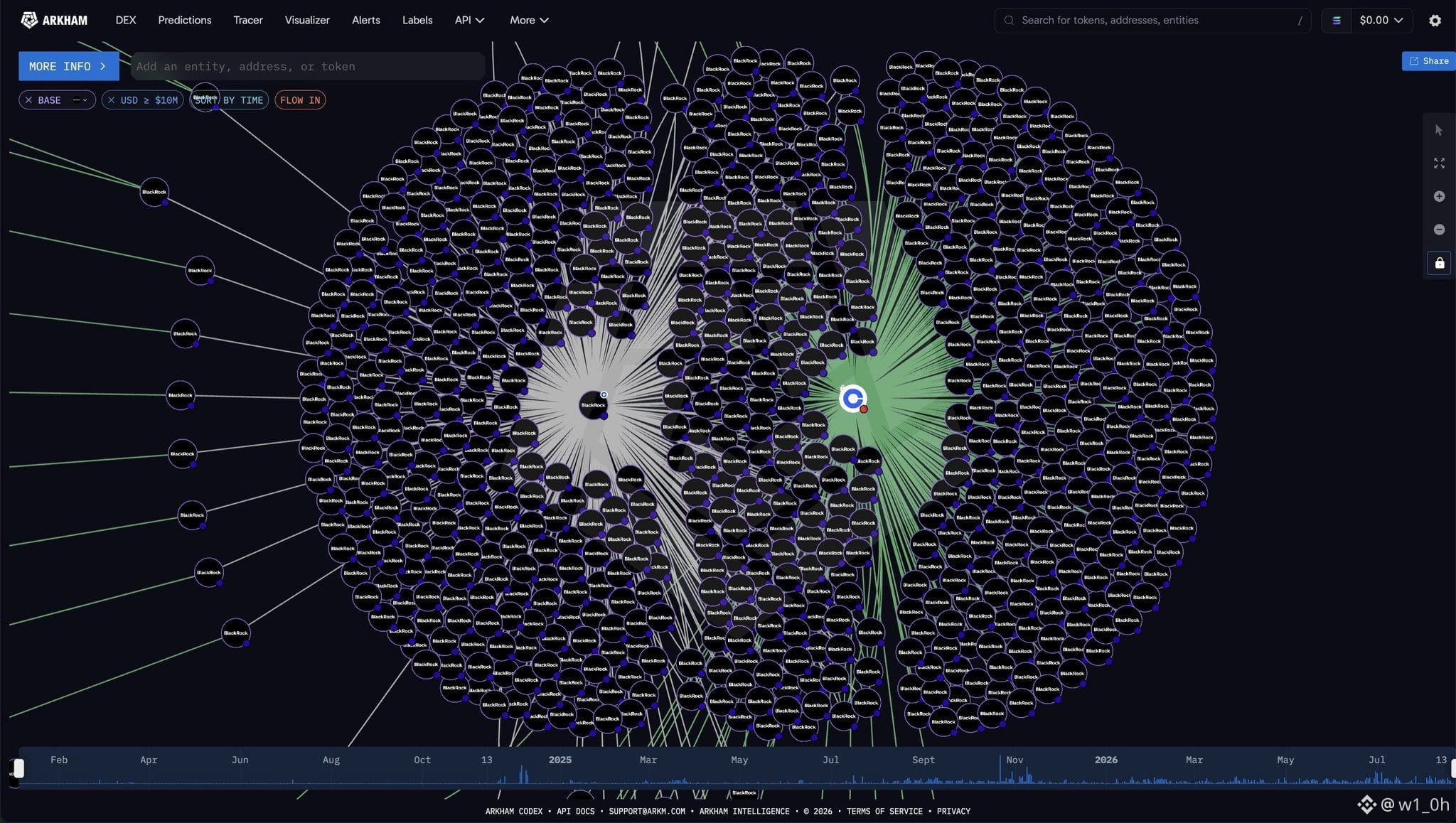Viewport: 1456px width, 823px height.
Task: Click the fit-to-screen icon
Action: [1439, 163]
